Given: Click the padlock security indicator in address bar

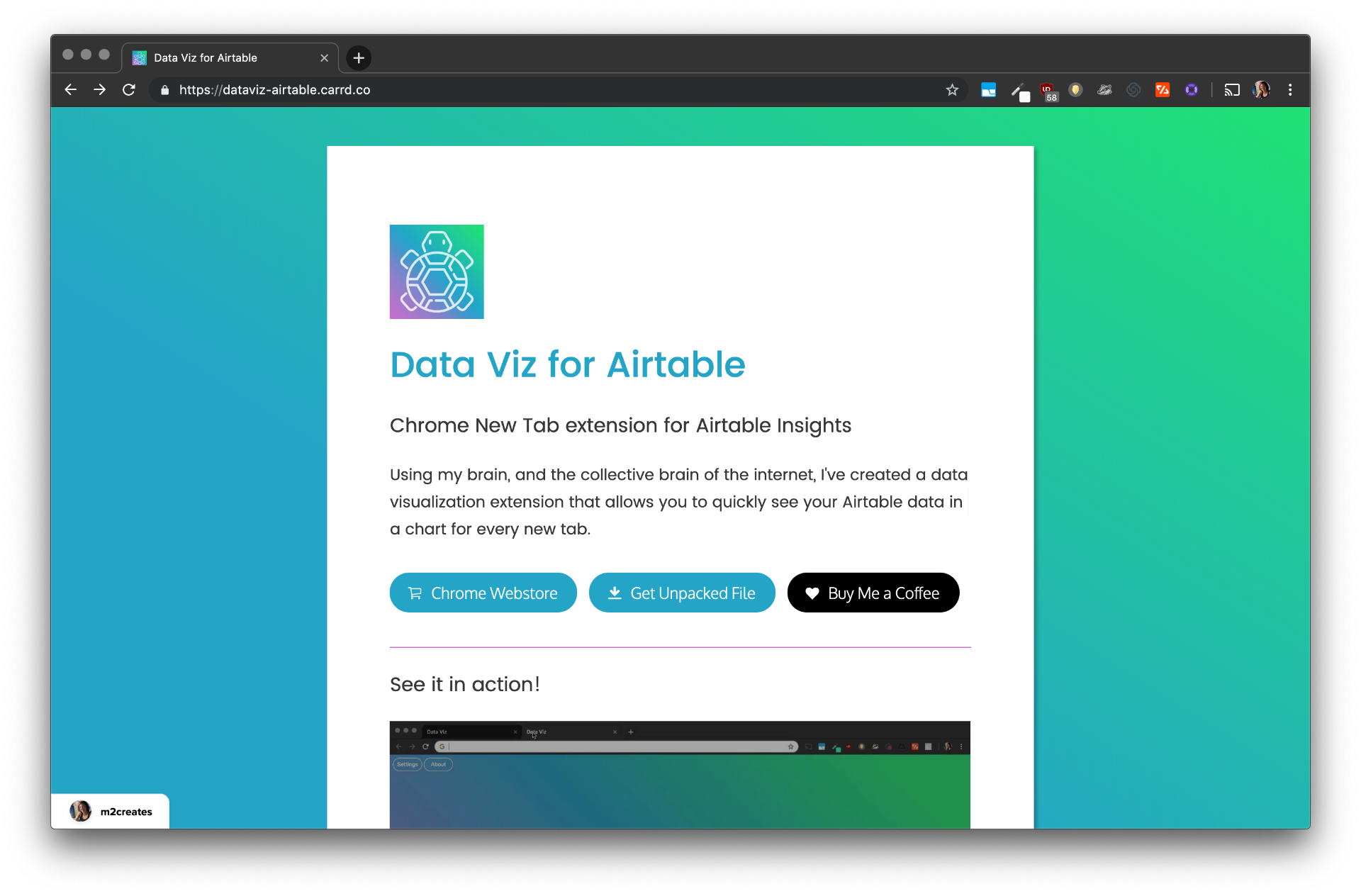Looking at the screenshot, I should click(164, 90).
